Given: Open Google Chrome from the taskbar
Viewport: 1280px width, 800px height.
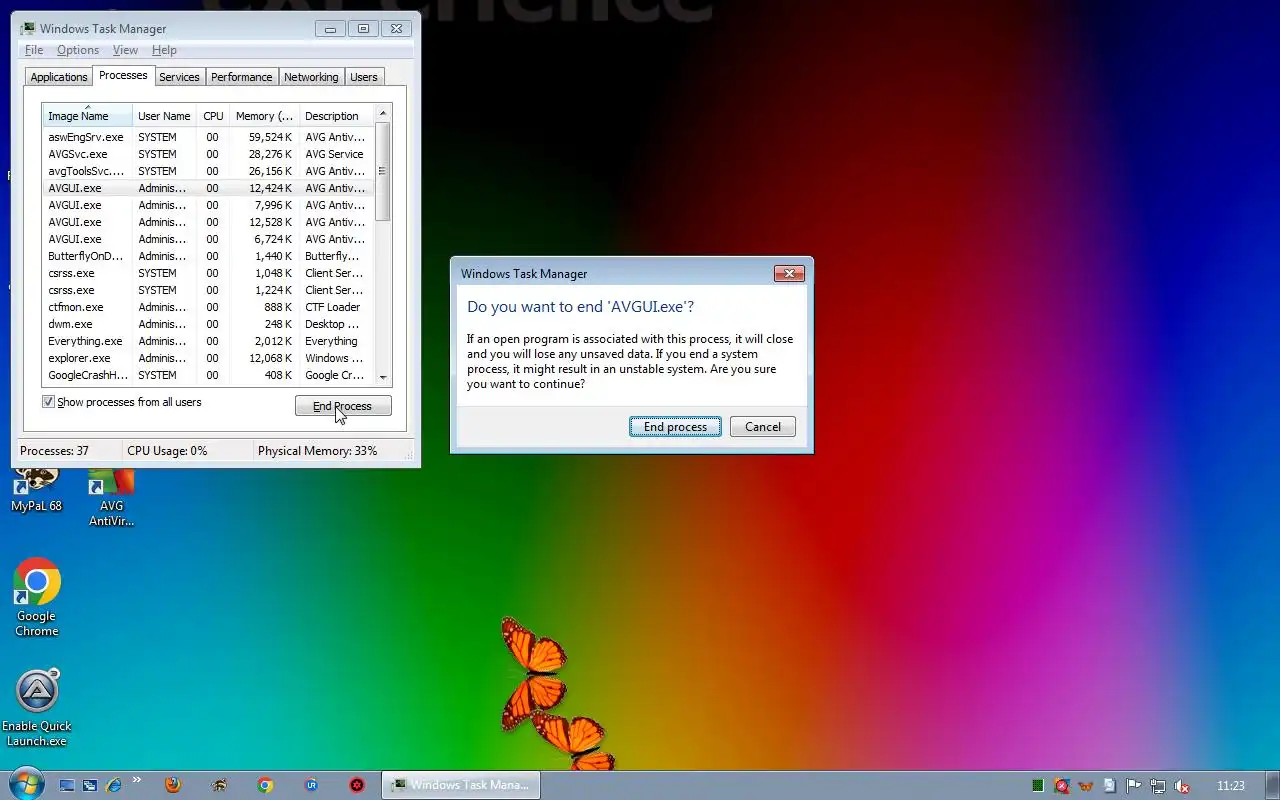Looking at the screenshot, I should [265, 786].
